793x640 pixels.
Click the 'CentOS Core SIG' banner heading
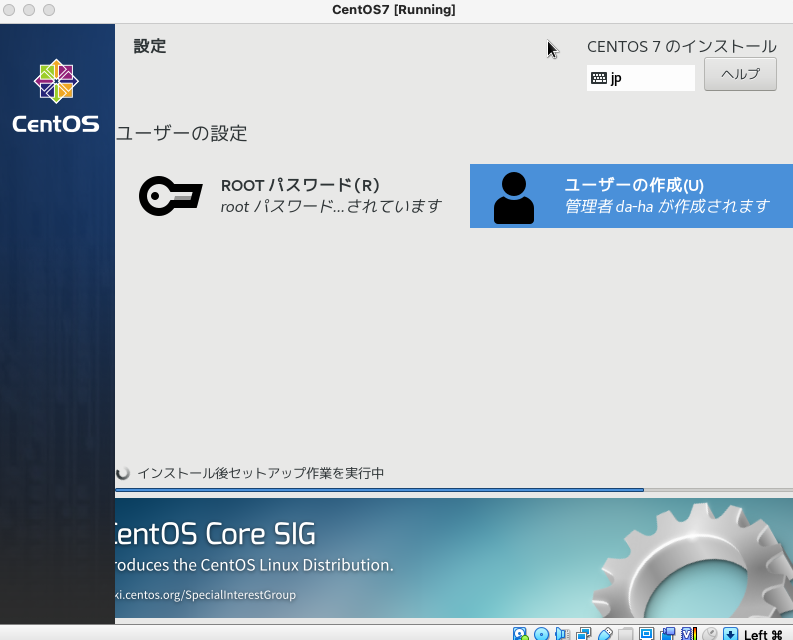click(216, 534)
